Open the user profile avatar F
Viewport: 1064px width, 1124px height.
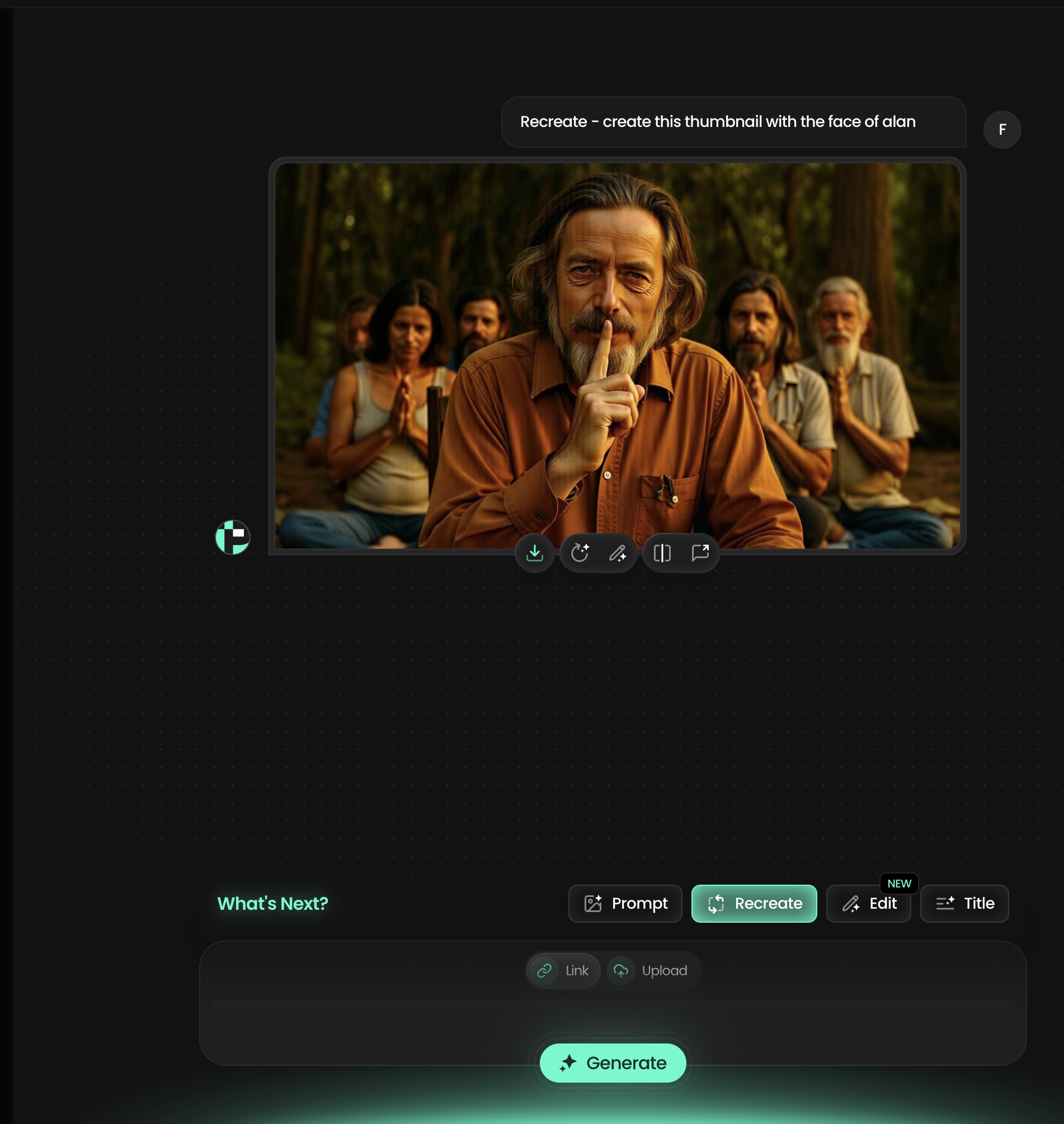pyautogui.click(x=1001, y=129)
